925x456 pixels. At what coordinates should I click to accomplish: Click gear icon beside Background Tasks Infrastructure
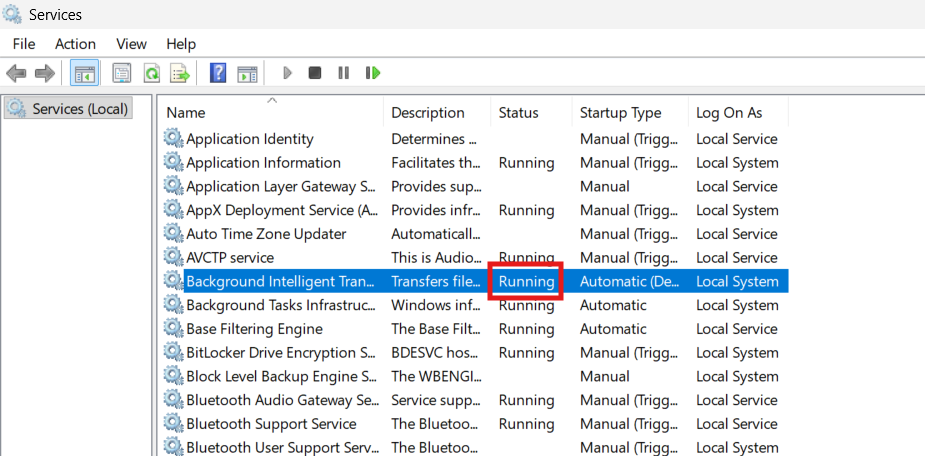click(x=173, y=305)
